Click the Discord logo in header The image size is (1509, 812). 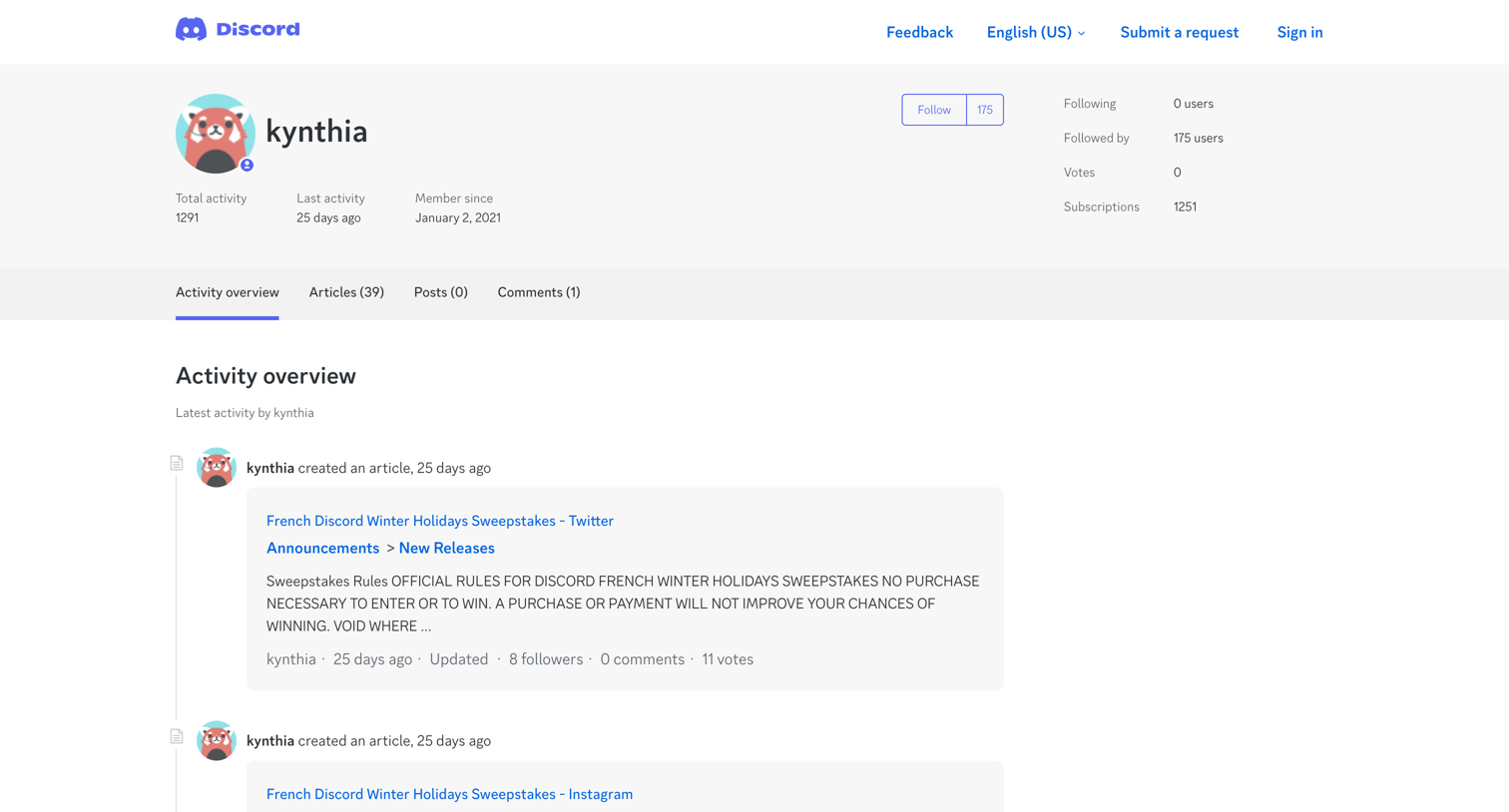tap(238, 30)
